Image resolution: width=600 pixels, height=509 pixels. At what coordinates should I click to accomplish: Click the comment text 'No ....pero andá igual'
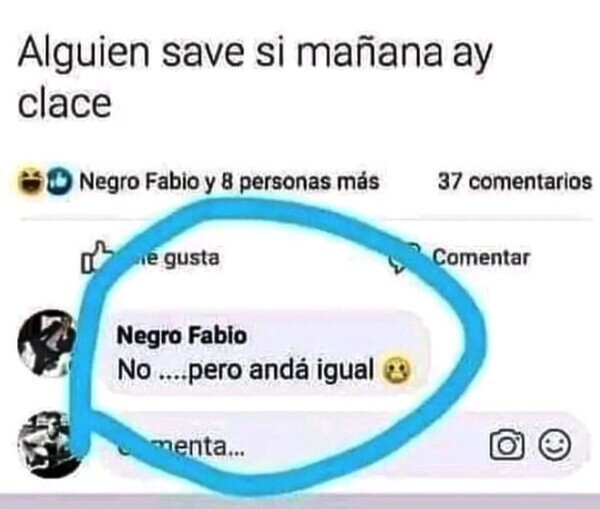pos(246,370)
